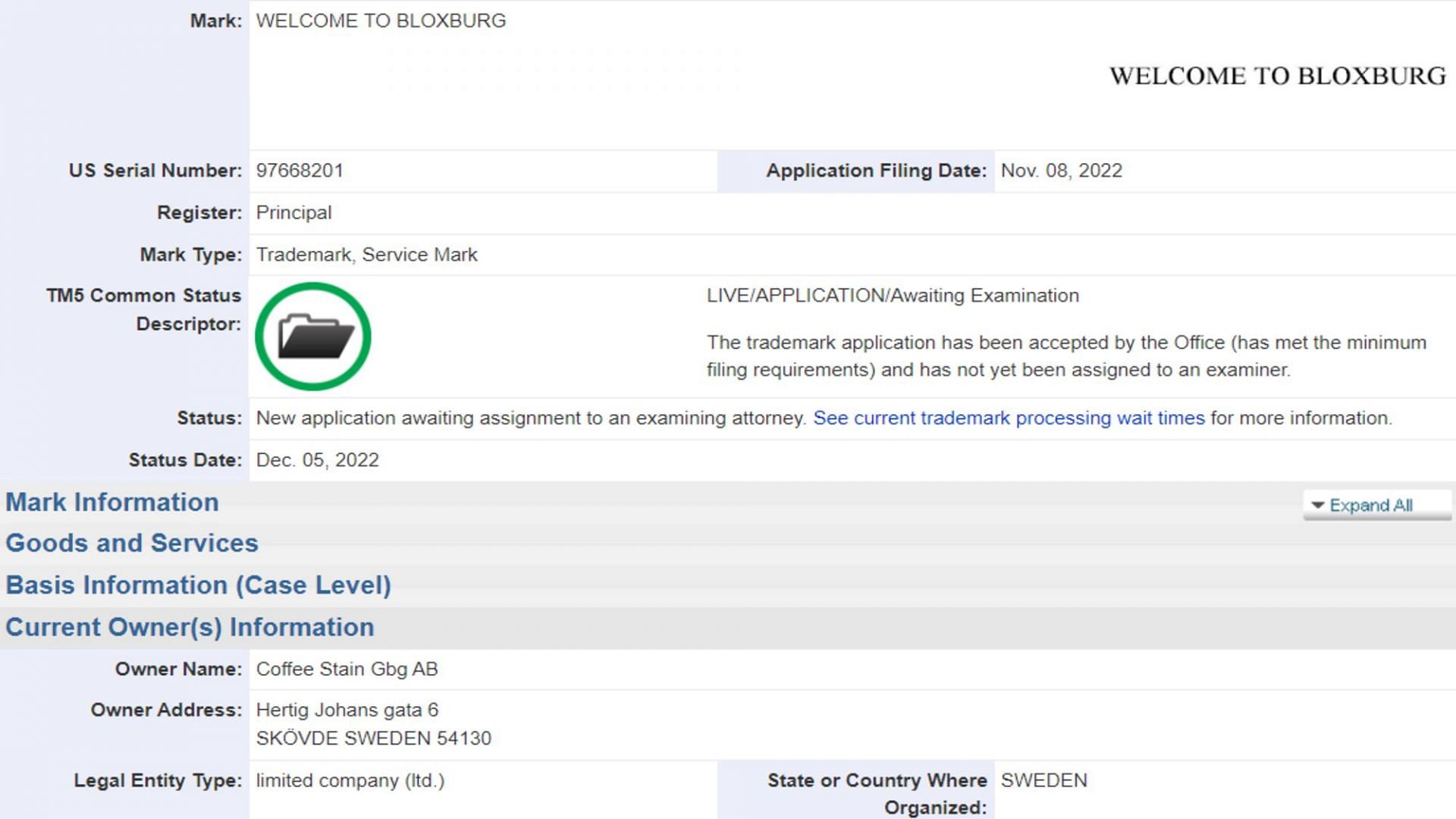Click SKÖVDE SWEDEN 54130 address line
The height and width of the screenshot is (819, 1456).
(373, 739)
